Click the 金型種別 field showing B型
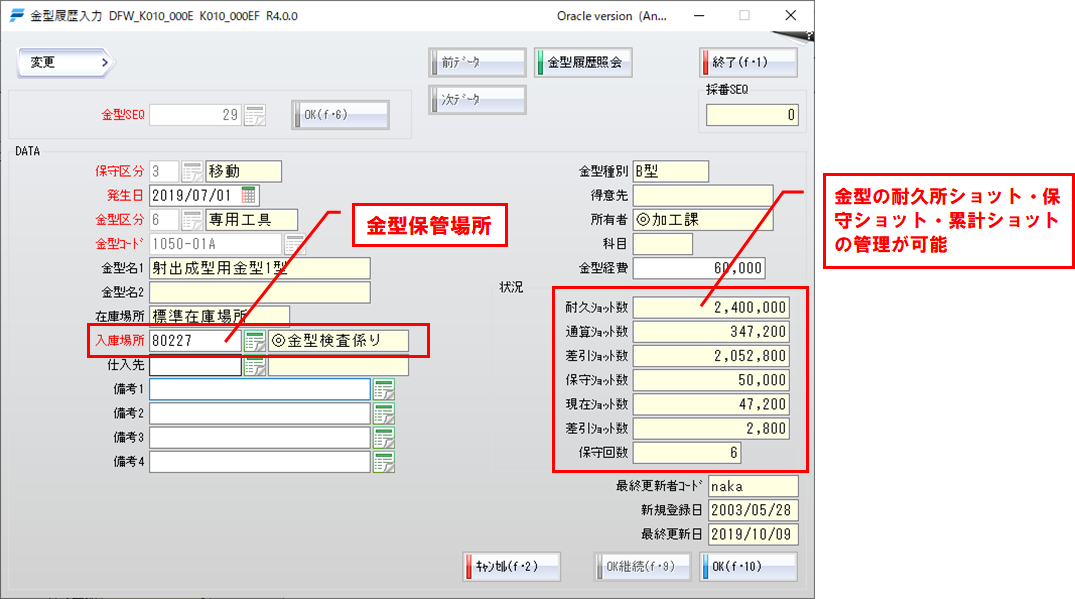Screen dimensions: 1075x599 (671, 171)
